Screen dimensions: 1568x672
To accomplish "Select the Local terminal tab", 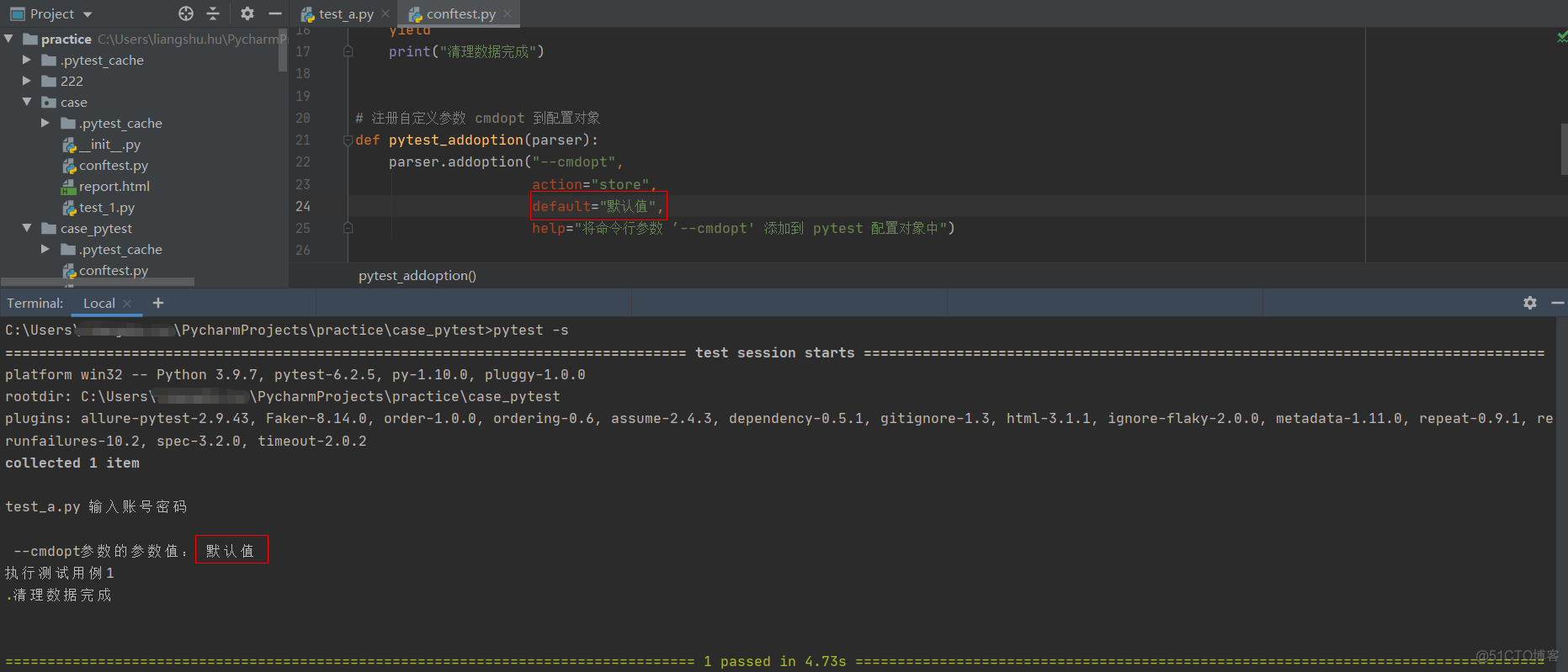I will tap(98, 304).
